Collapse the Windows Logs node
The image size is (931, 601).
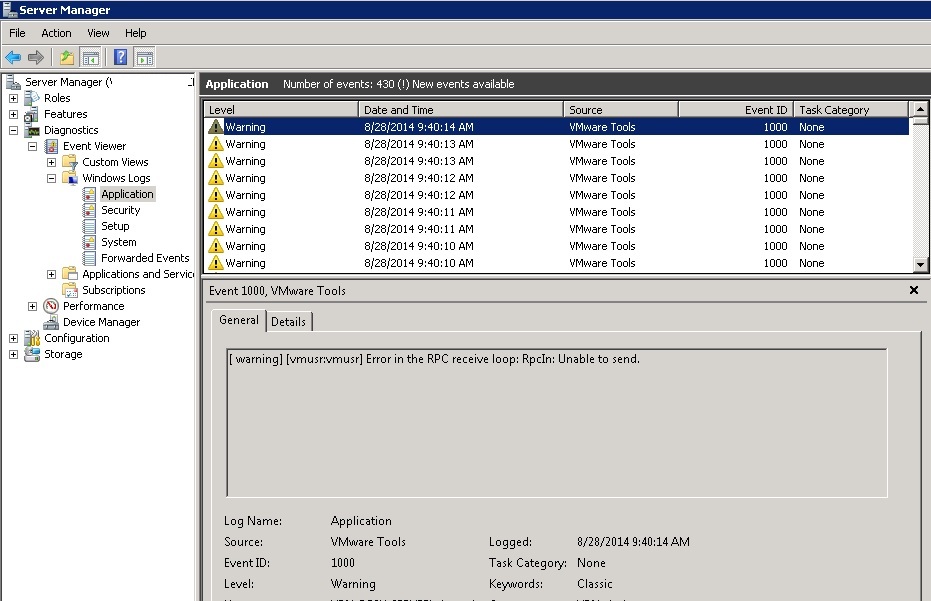coord(52,179)
